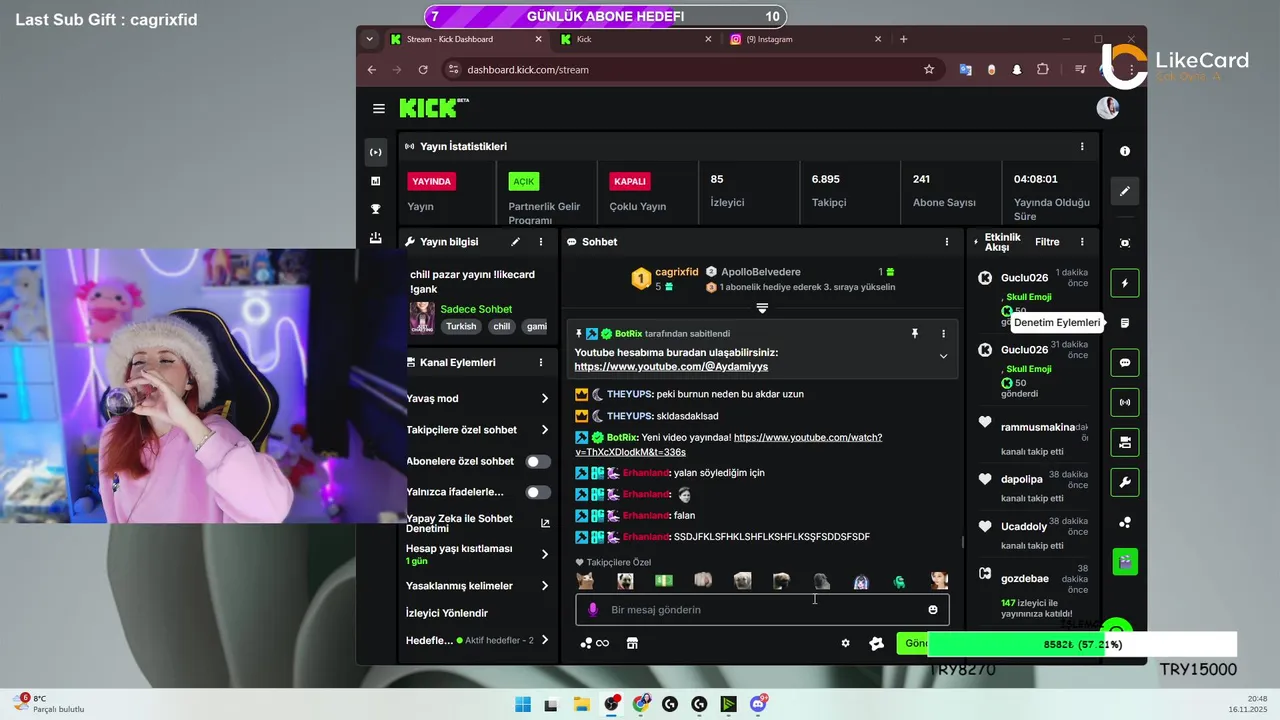Image resolution: width=1280 pixels, height=720 pixels.
Task: Open the Kick hamburger menu
Action: [x=379, y=108]
